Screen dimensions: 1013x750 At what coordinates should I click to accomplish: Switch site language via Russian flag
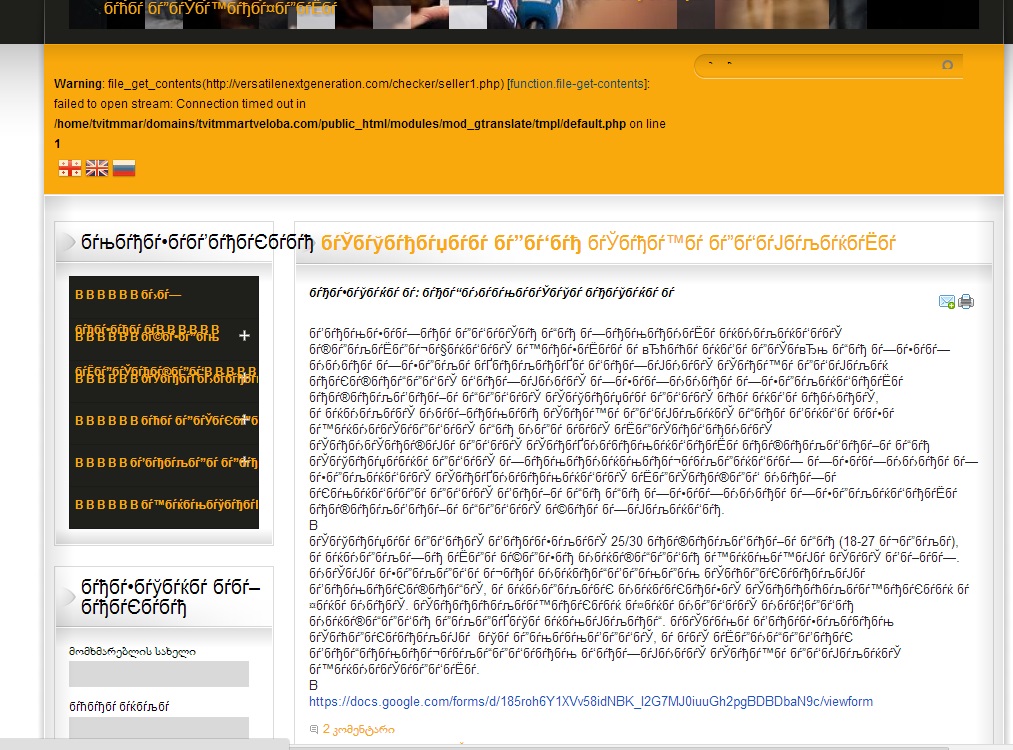point(124,168)
